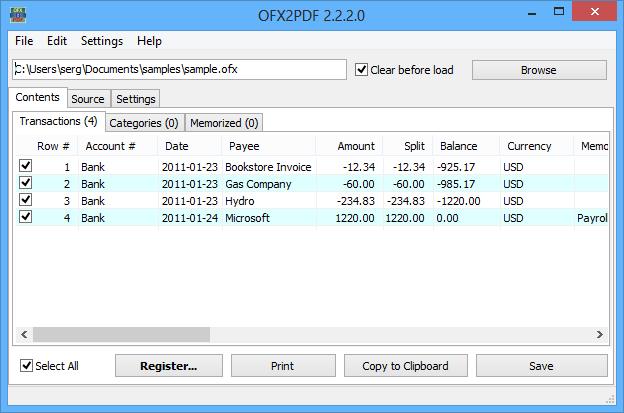Select the Transactions (4) tab
The image size is (624, 413).
(58, 121)
